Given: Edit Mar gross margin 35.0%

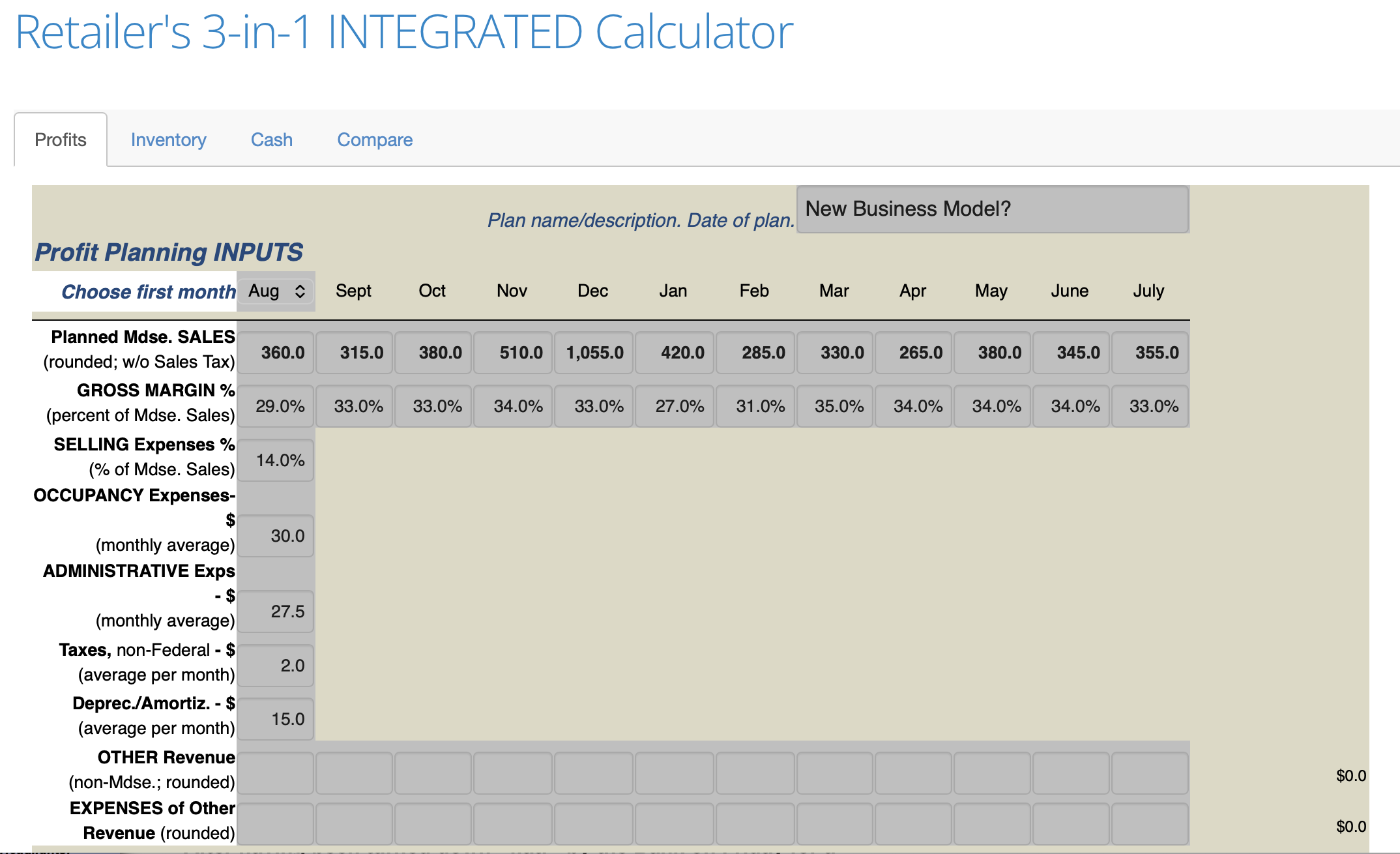Looking at the screenshot, I should click(x=835, y=406).
